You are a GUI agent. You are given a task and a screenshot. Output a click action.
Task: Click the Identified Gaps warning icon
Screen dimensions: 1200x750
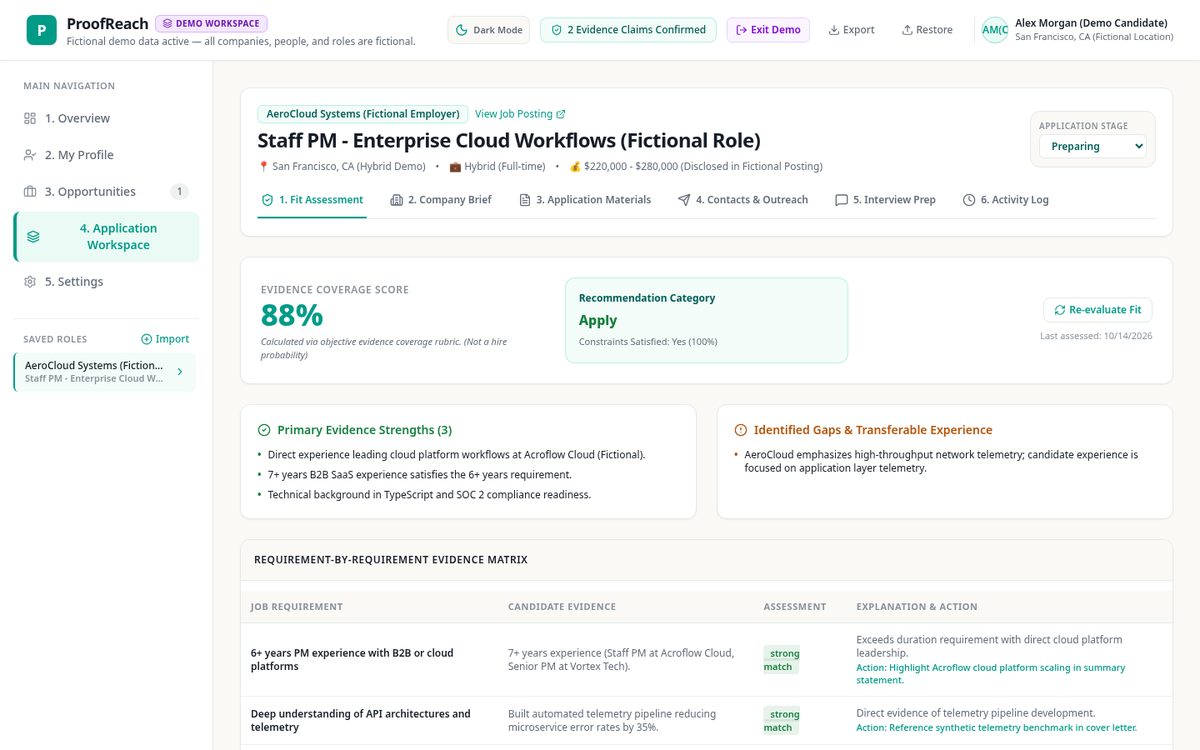pyautogui.click(x=741, y=430)
